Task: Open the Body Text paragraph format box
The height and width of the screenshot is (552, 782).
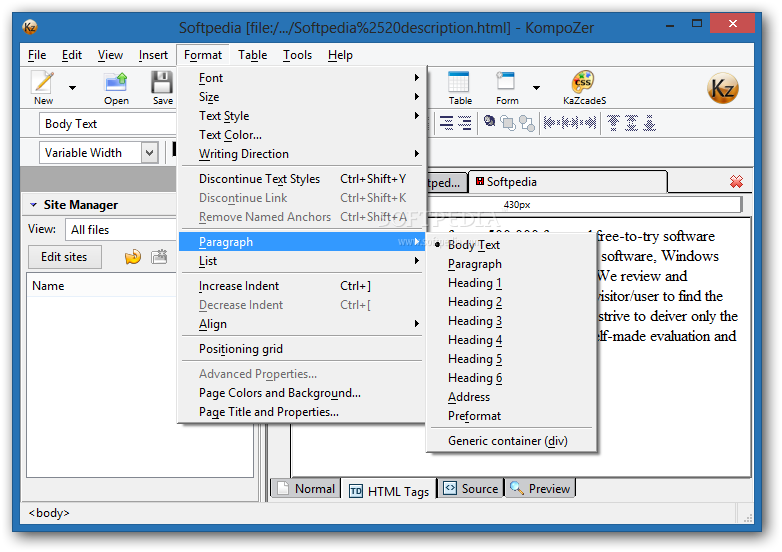Action: pos(107,124)
